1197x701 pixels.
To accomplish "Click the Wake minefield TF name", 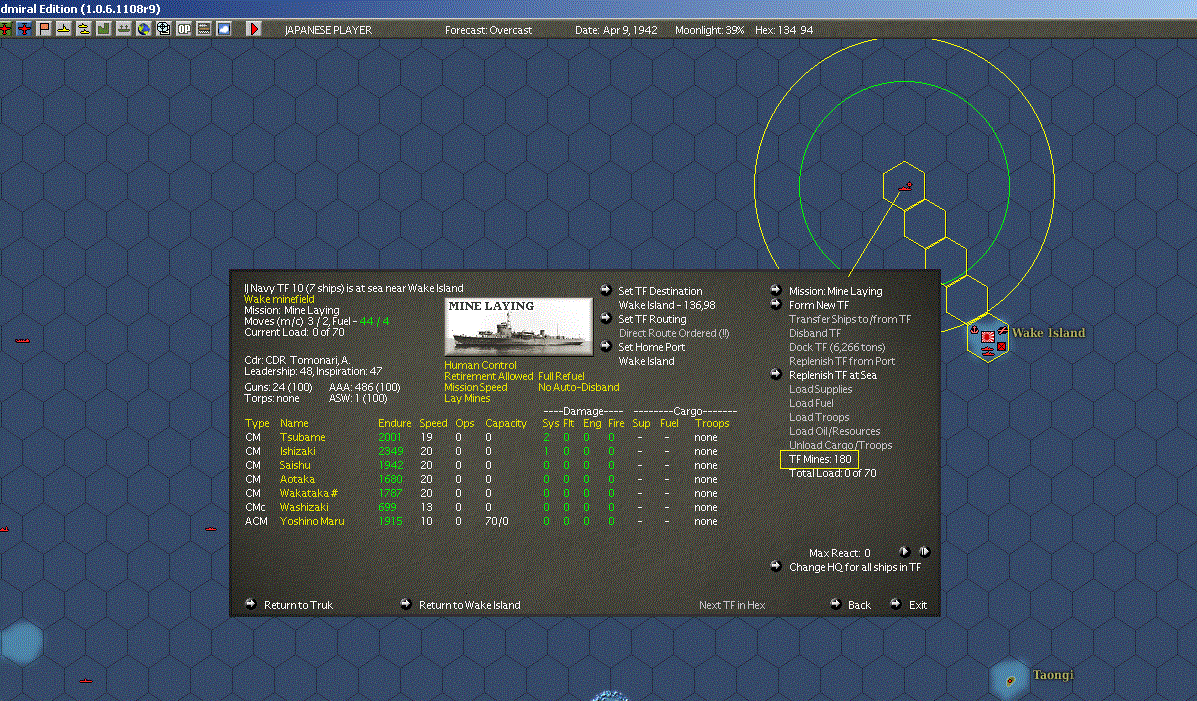I will tap(279, 299).
